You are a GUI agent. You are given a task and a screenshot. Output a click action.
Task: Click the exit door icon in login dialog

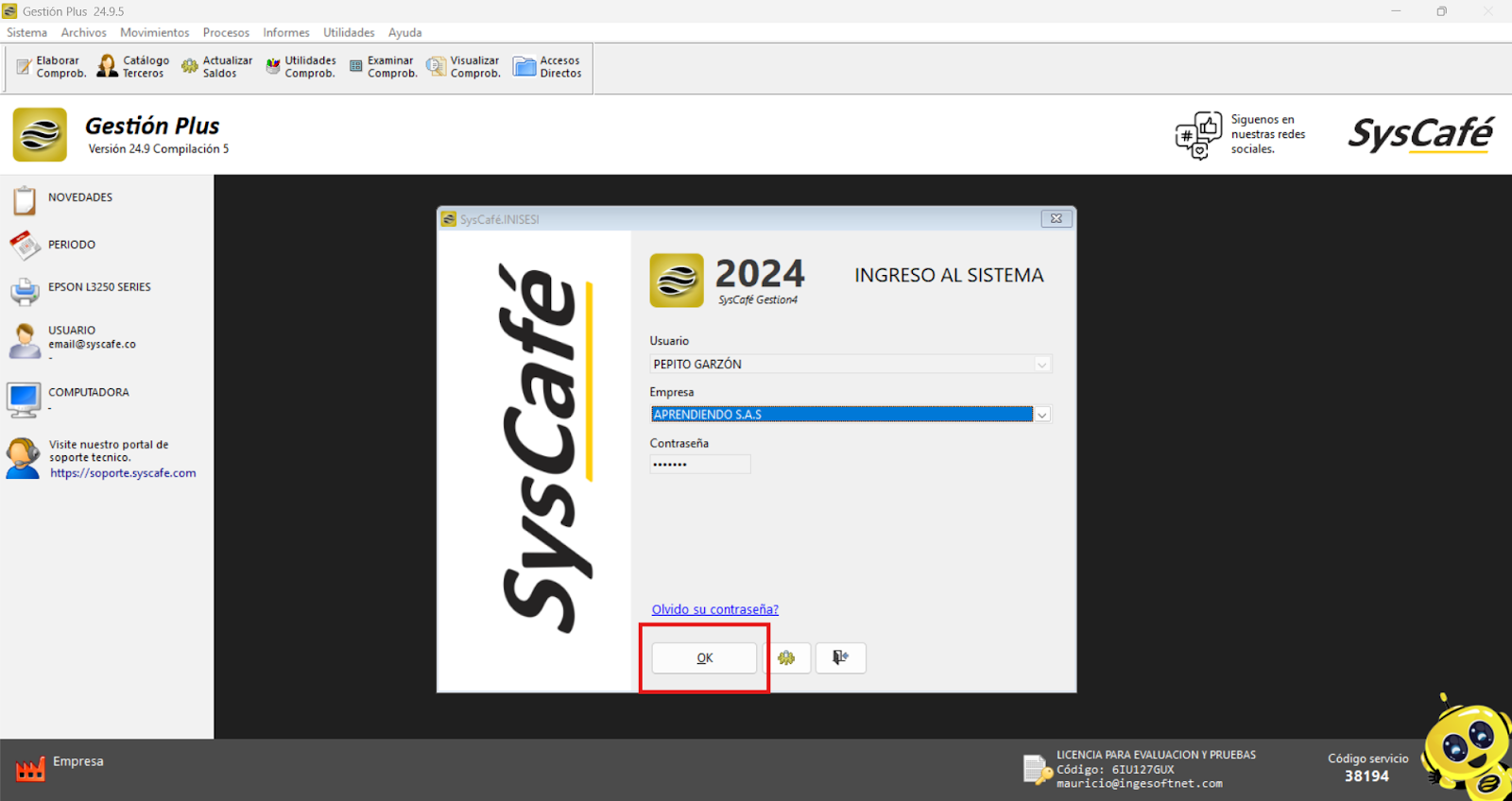[x=840, y=657]
